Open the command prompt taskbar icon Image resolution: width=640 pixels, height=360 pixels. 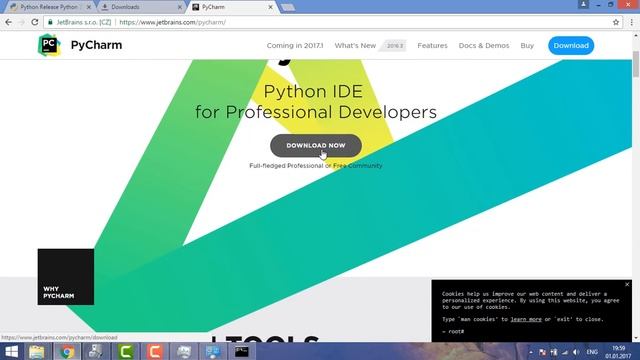242,352
